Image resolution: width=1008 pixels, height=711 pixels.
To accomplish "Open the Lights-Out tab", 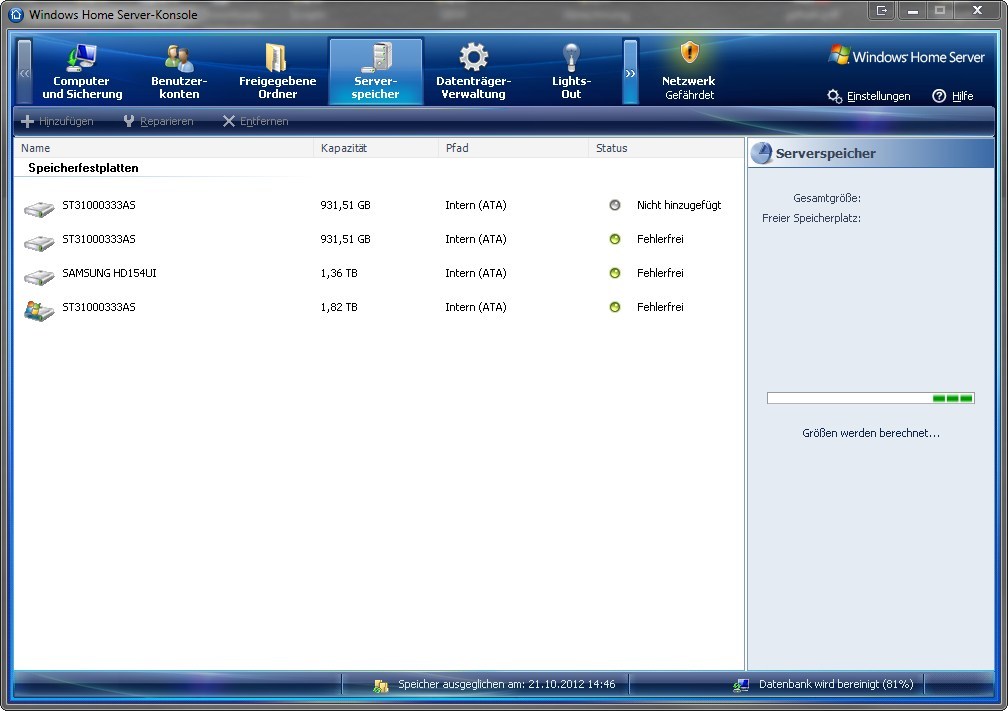I will coord(571,71).
